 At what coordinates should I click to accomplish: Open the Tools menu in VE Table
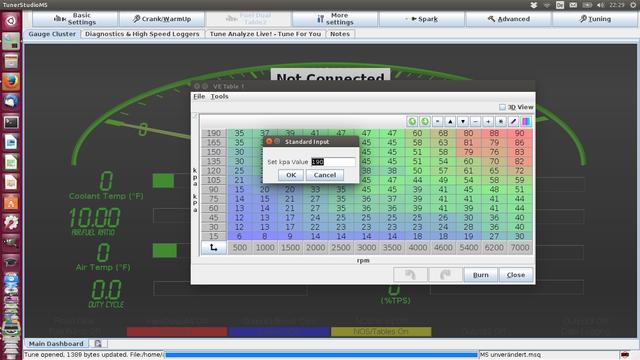[x=219, y=96]
